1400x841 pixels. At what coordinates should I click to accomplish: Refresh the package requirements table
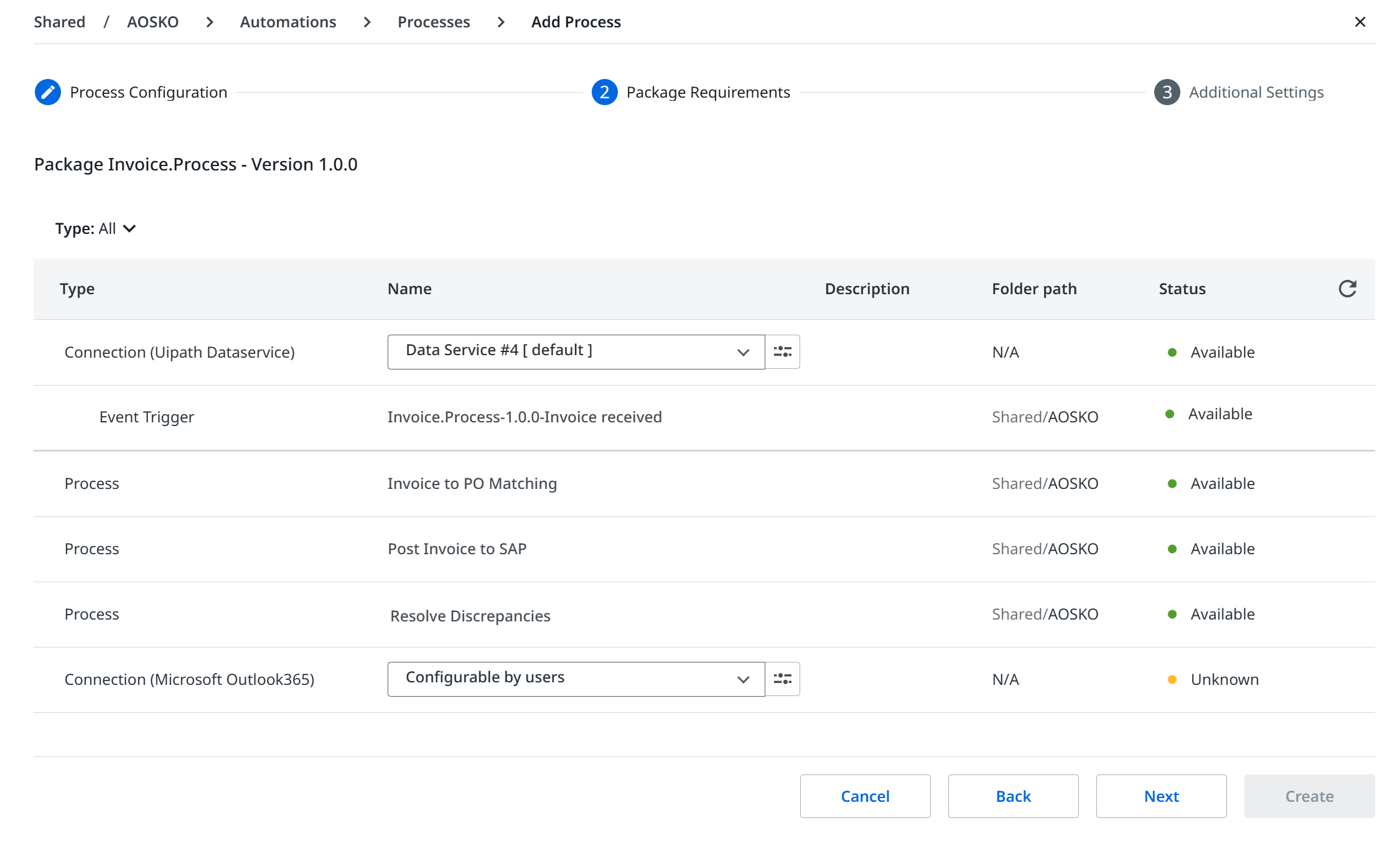pyautogui.click(x=1347, y=289)
